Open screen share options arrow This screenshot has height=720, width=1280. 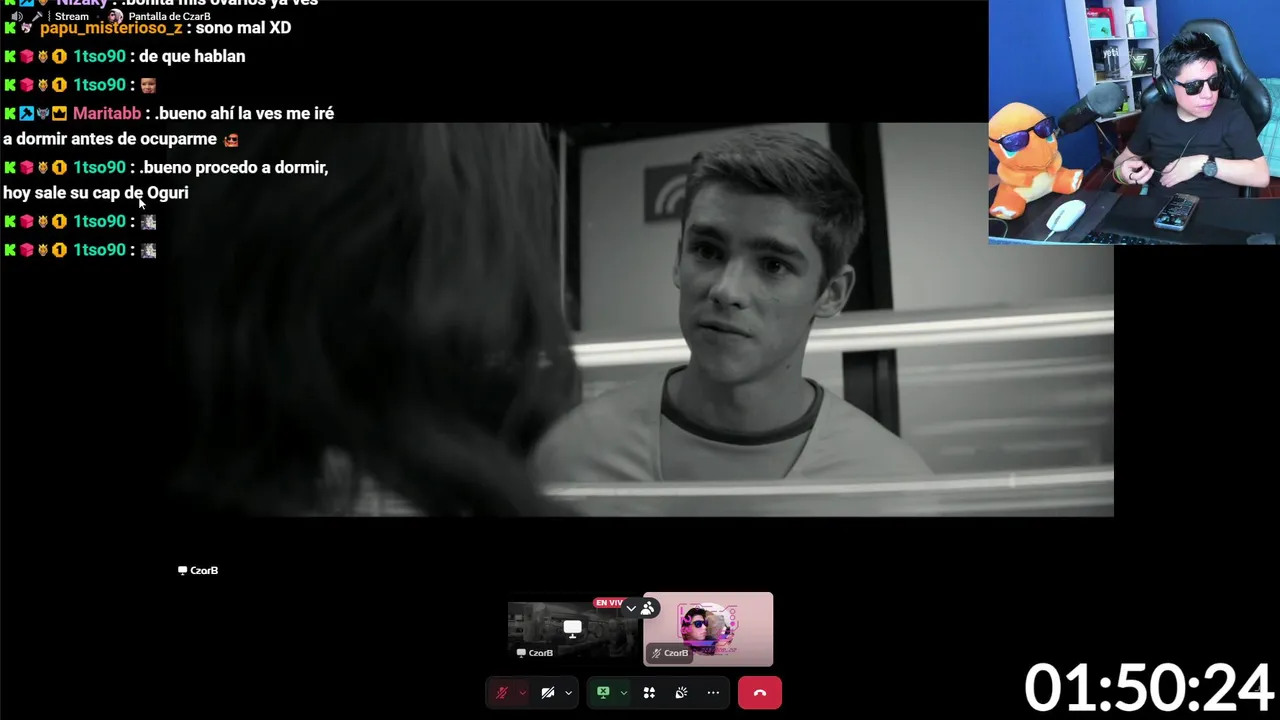[x=623, y=693]
